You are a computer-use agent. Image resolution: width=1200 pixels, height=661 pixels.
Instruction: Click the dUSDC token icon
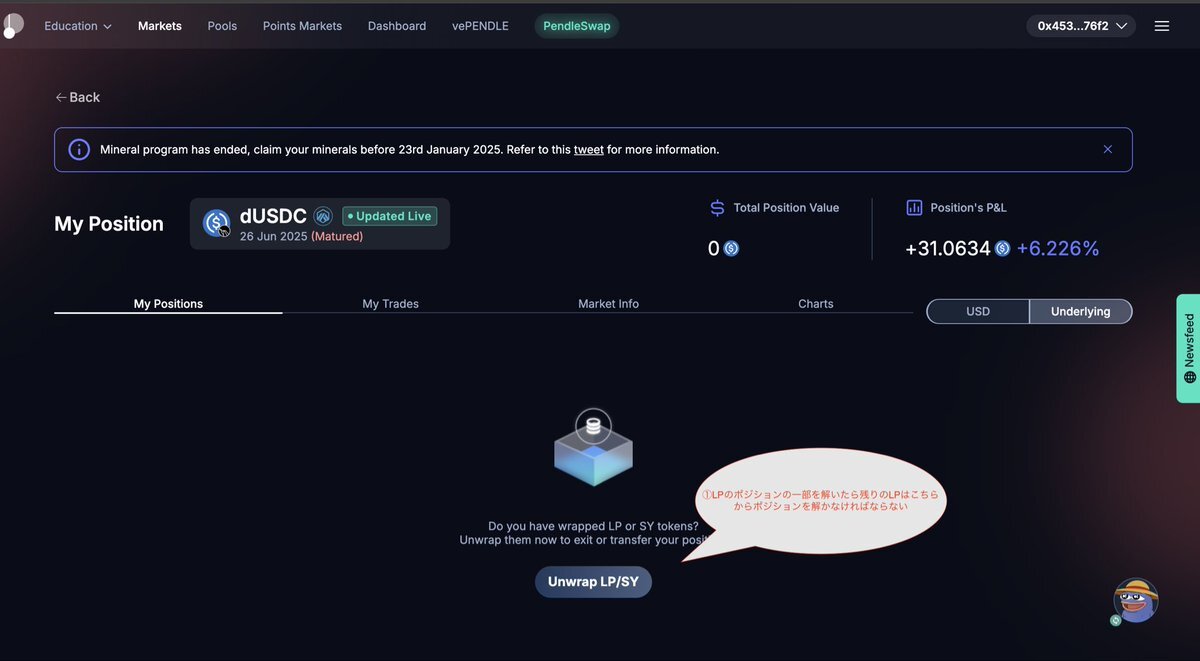(216, 223)
